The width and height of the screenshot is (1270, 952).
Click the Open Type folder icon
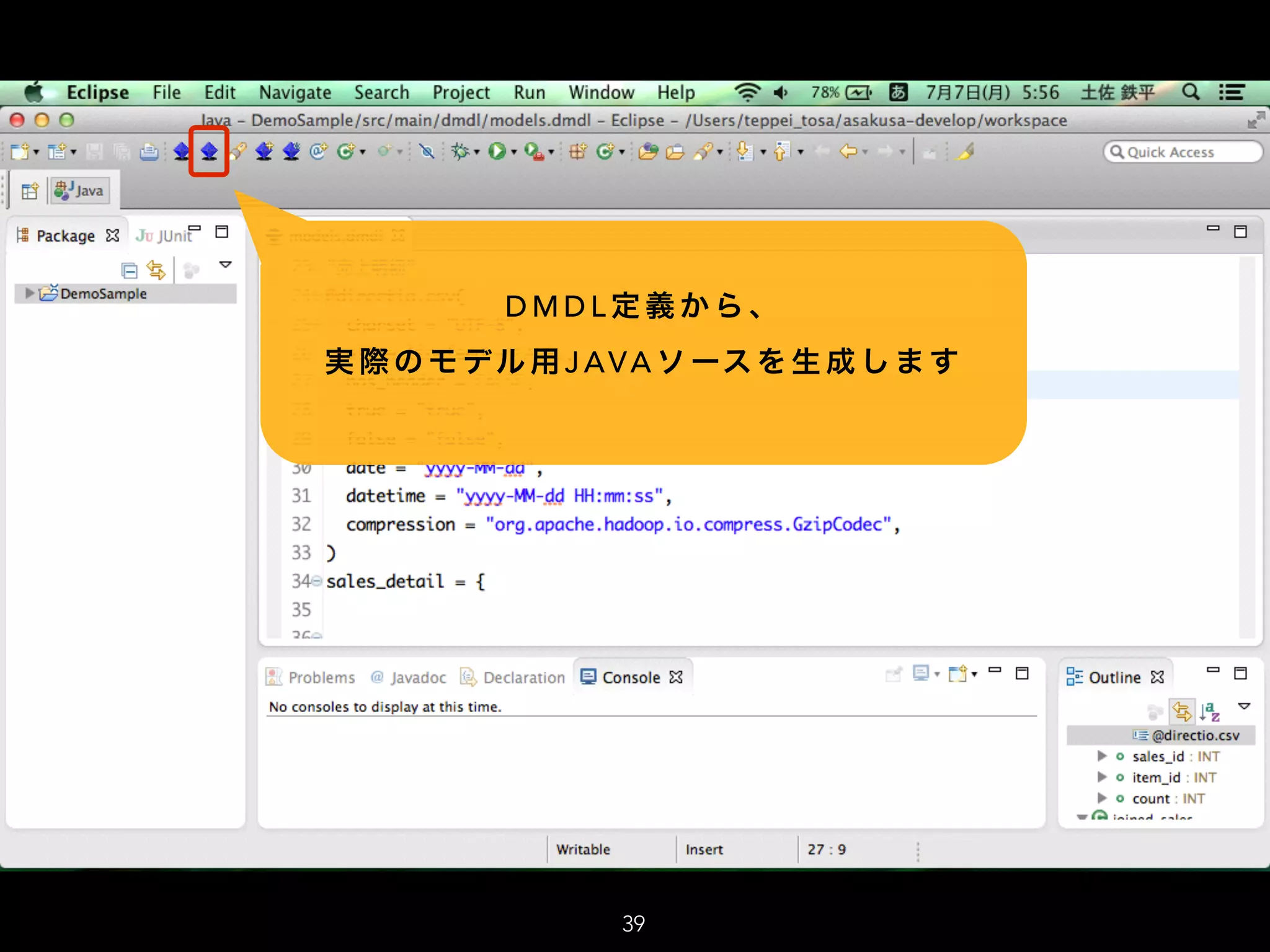coord(648,151)
